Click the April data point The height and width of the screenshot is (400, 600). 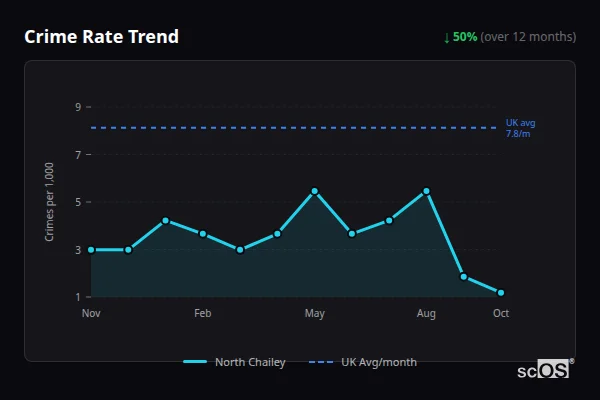(x=277, y=234)
